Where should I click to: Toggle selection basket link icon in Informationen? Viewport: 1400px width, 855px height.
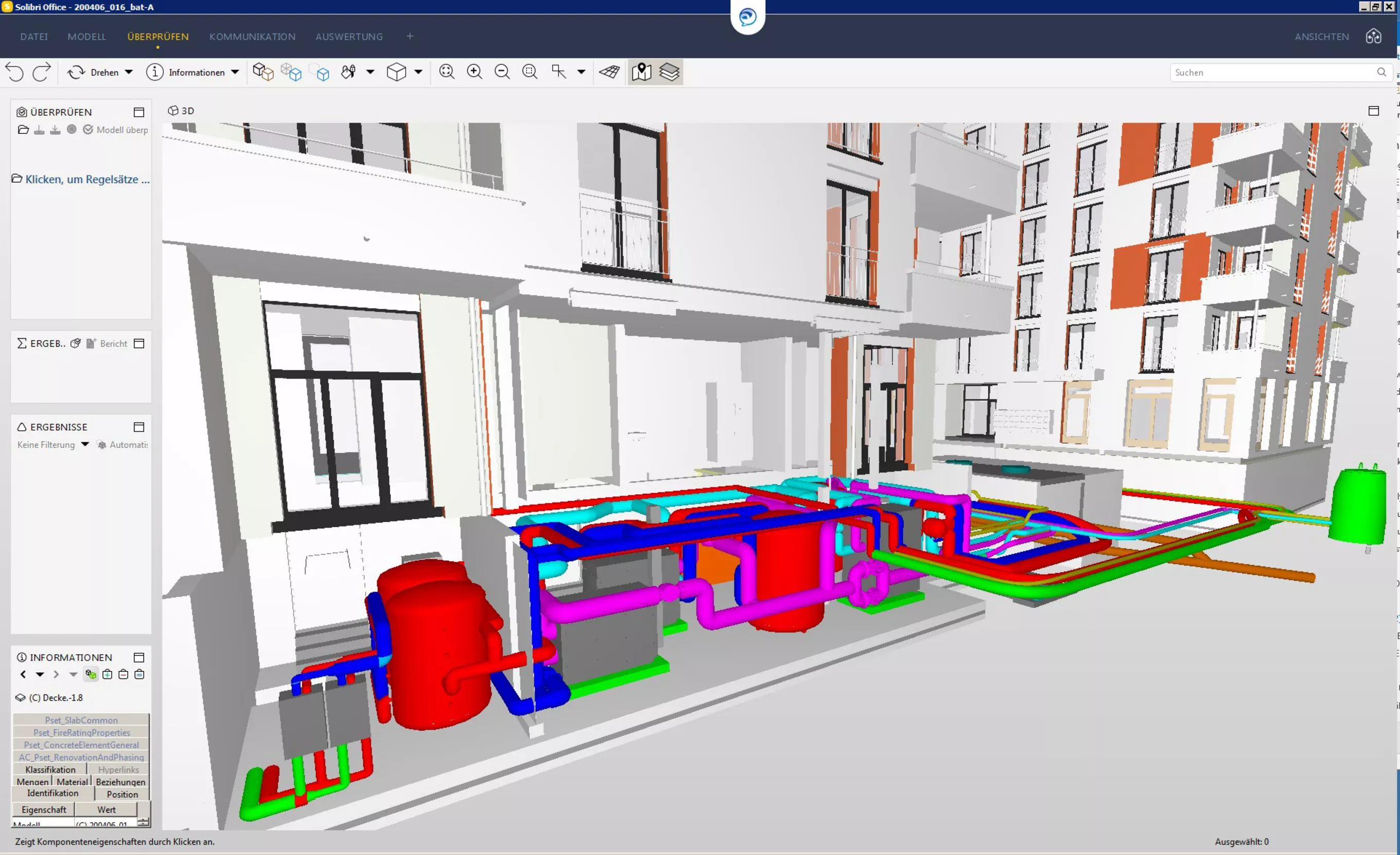click(x=91, y=674)
